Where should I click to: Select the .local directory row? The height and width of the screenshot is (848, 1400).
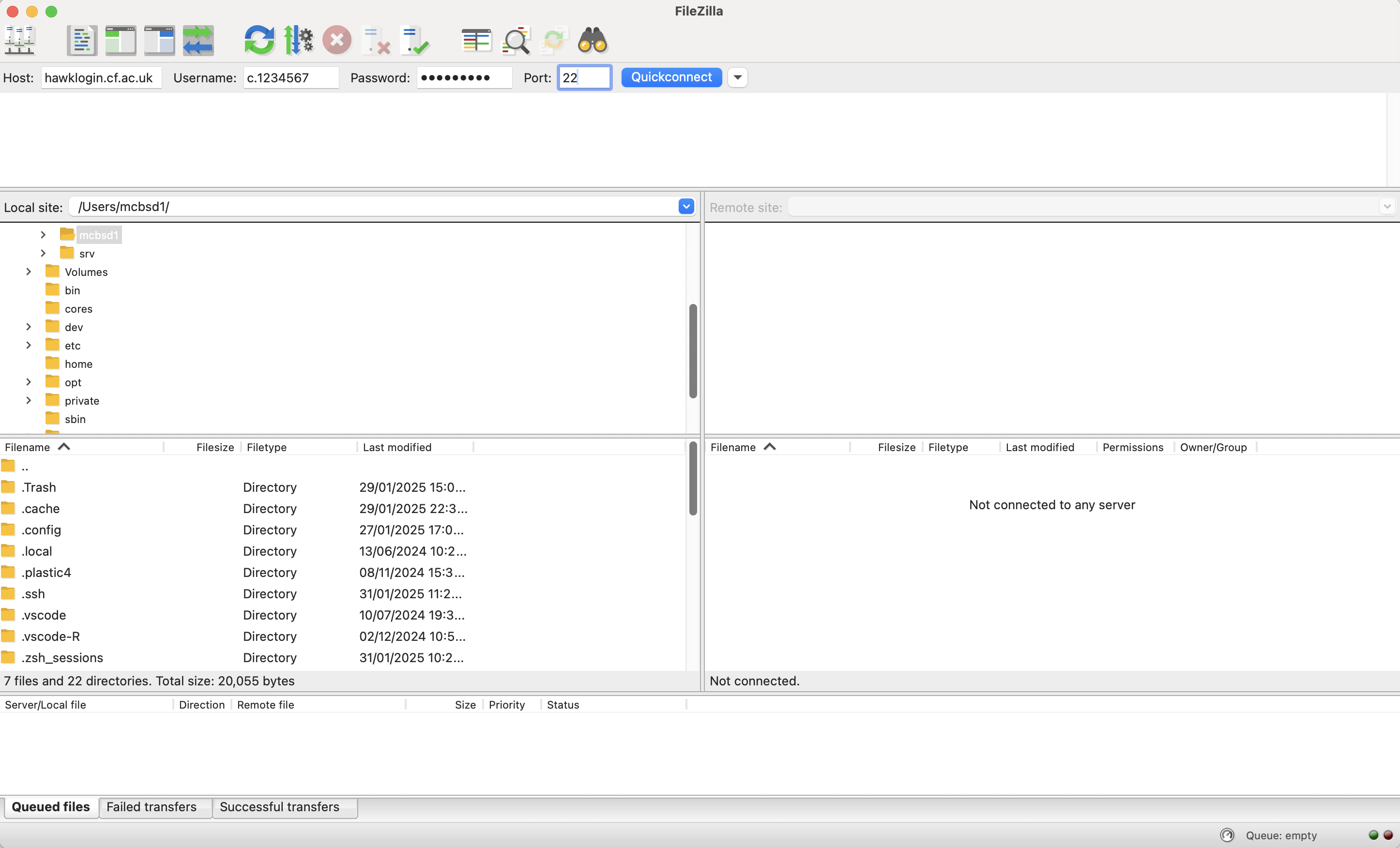tap(342, 551)
